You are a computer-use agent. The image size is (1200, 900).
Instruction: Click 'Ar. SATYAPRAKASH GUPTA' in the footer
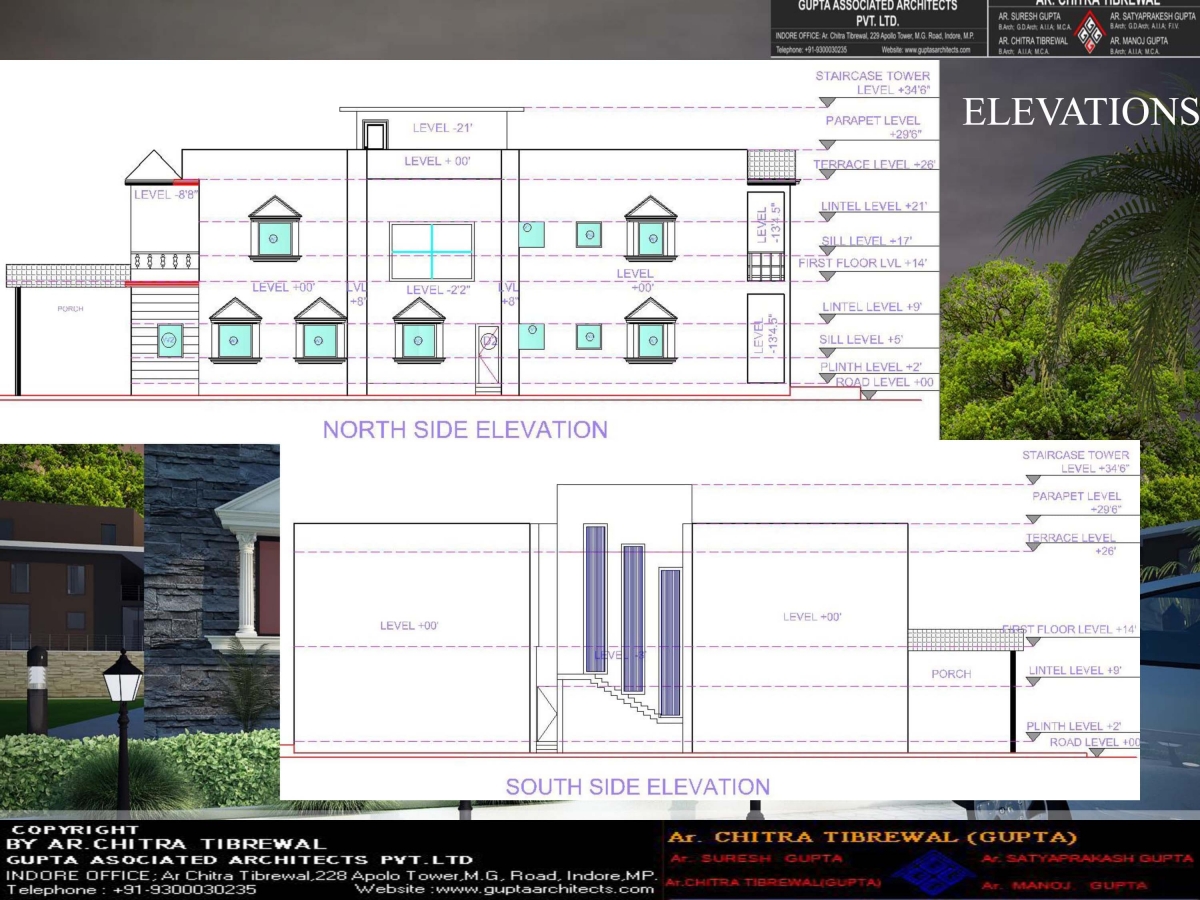click(x=1088, y=859)
